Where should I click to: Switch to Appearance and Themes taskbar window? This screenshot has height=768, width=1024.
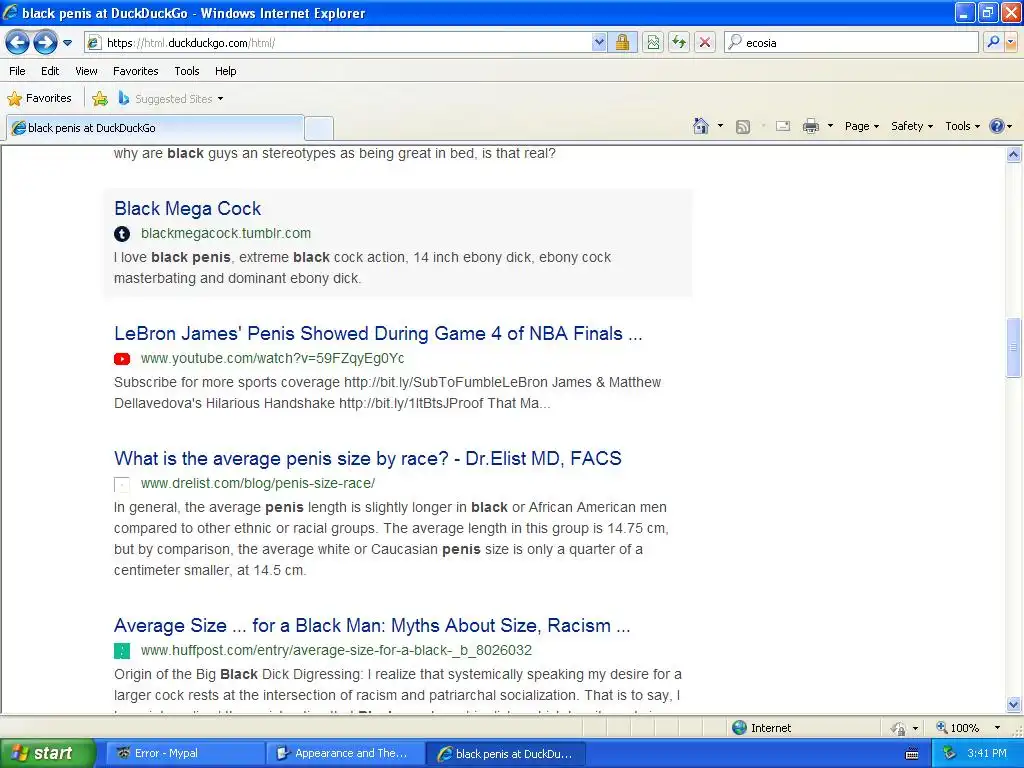click(x=346, y=753)
